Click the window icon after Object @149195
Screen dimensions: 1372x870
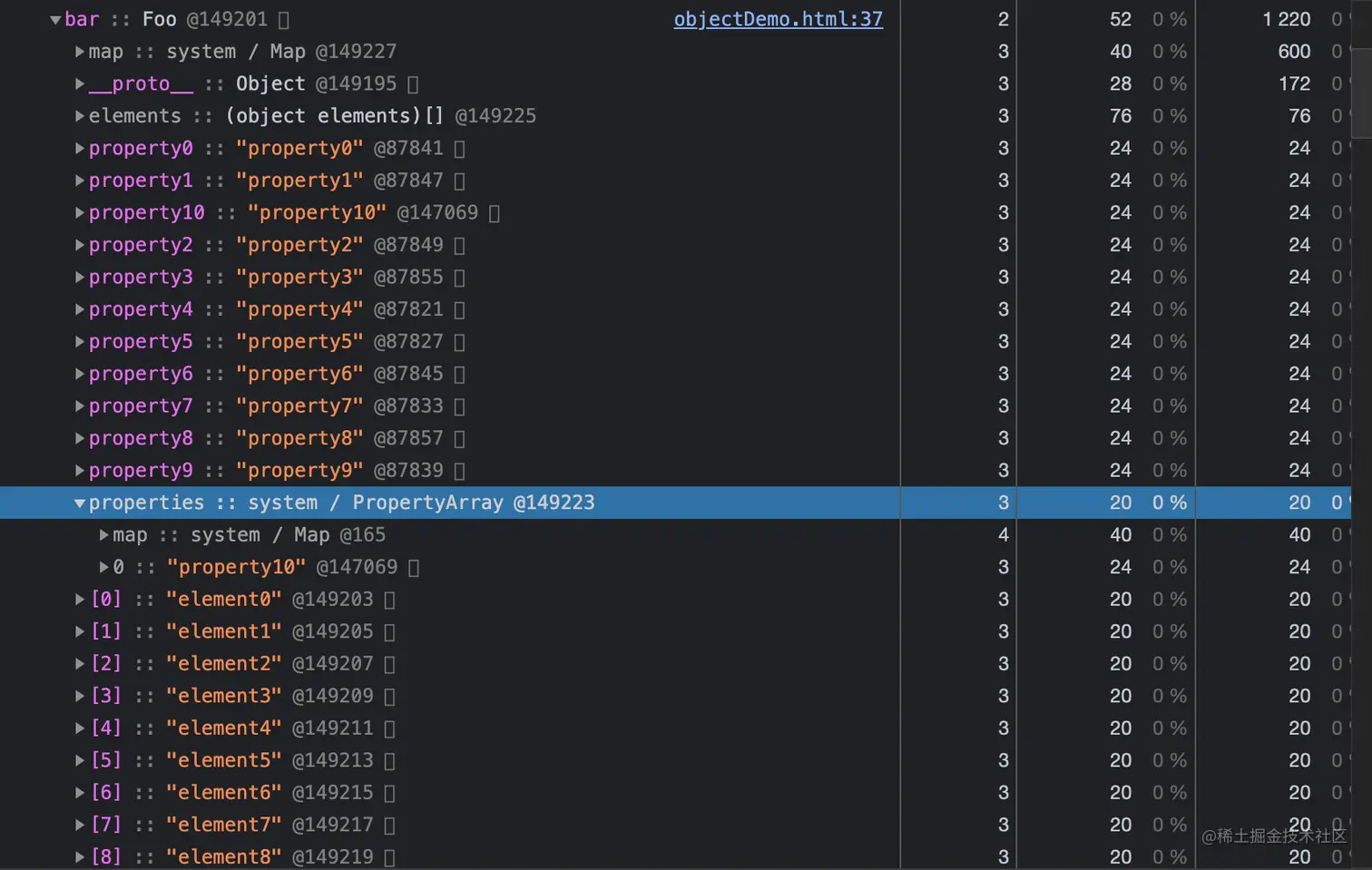pyautogui.click(x=413, y=84)
